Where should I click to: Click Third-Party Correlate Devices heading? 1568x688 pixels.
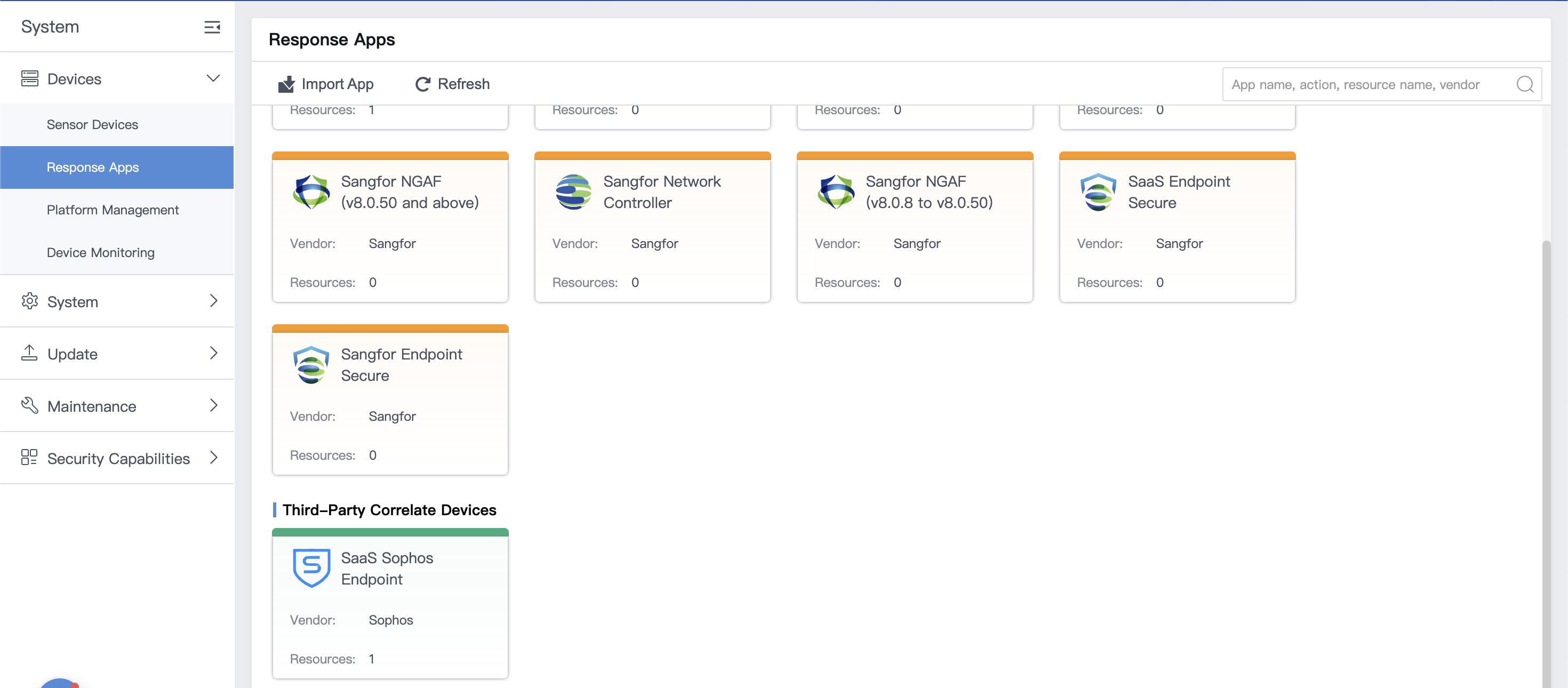(389, 510)
